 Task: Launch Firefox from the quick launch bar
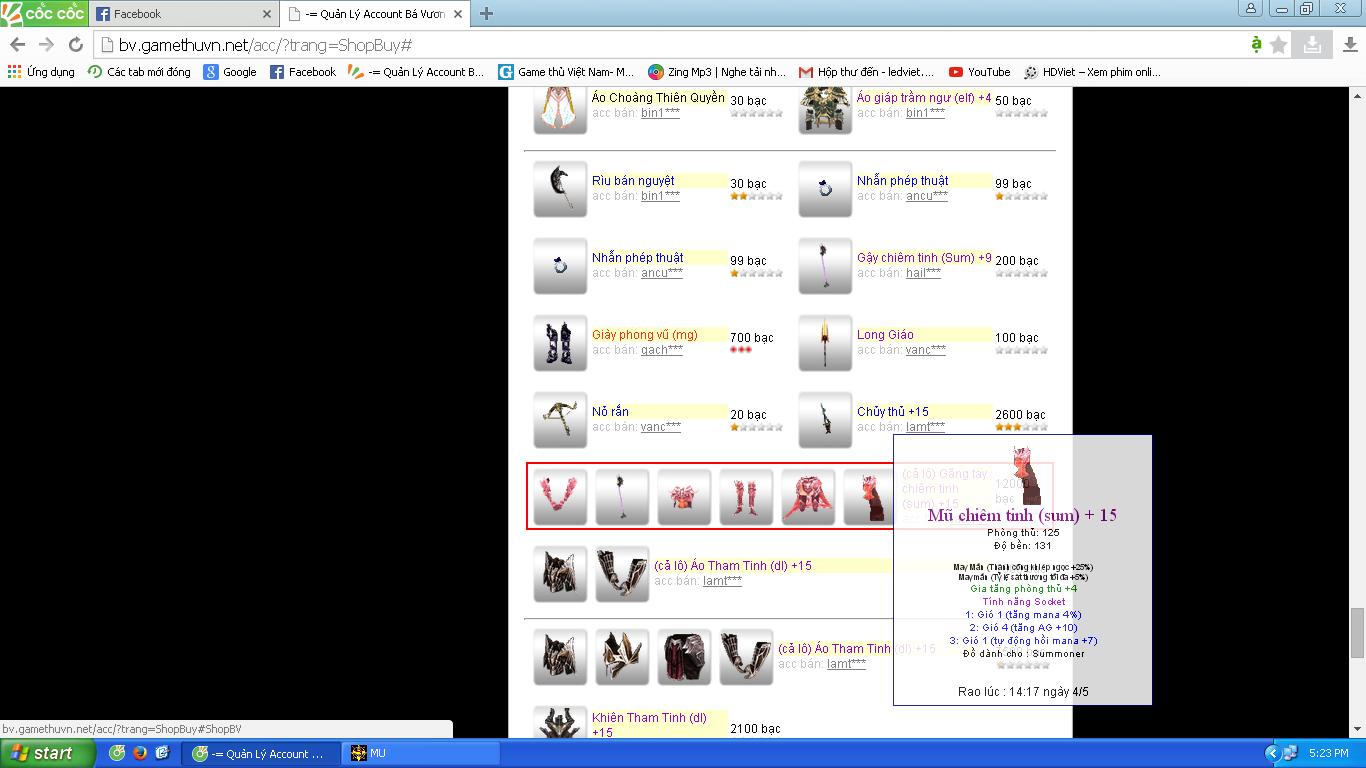(x=140, y=754)
